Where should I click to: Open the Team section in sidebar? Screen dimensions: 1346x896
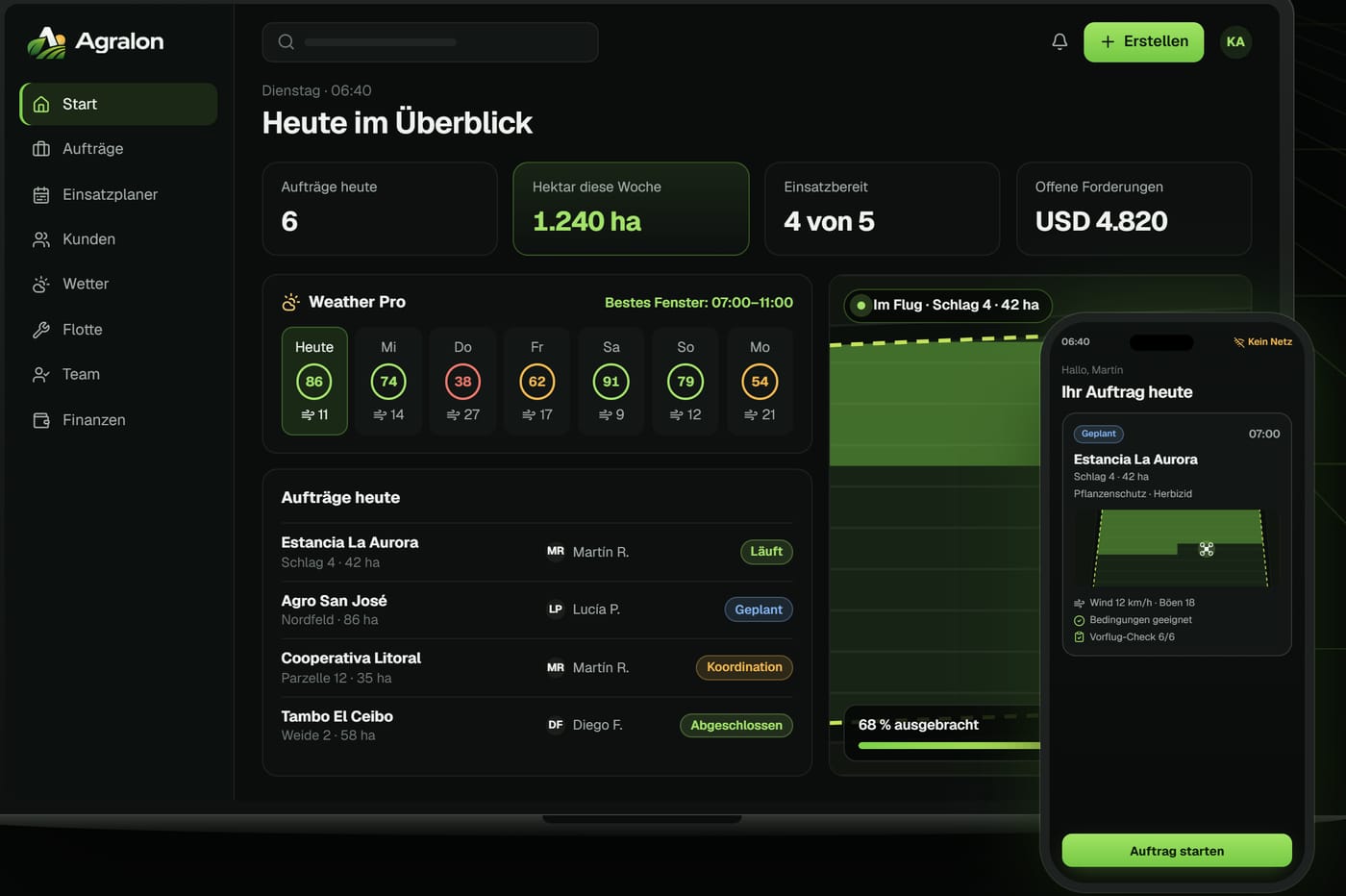[119, 375]
